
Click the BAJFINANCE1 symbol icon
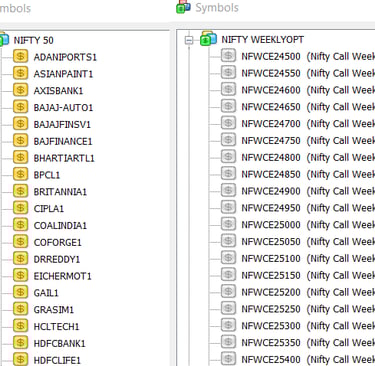pyautogui.click(x=20, y=141)
